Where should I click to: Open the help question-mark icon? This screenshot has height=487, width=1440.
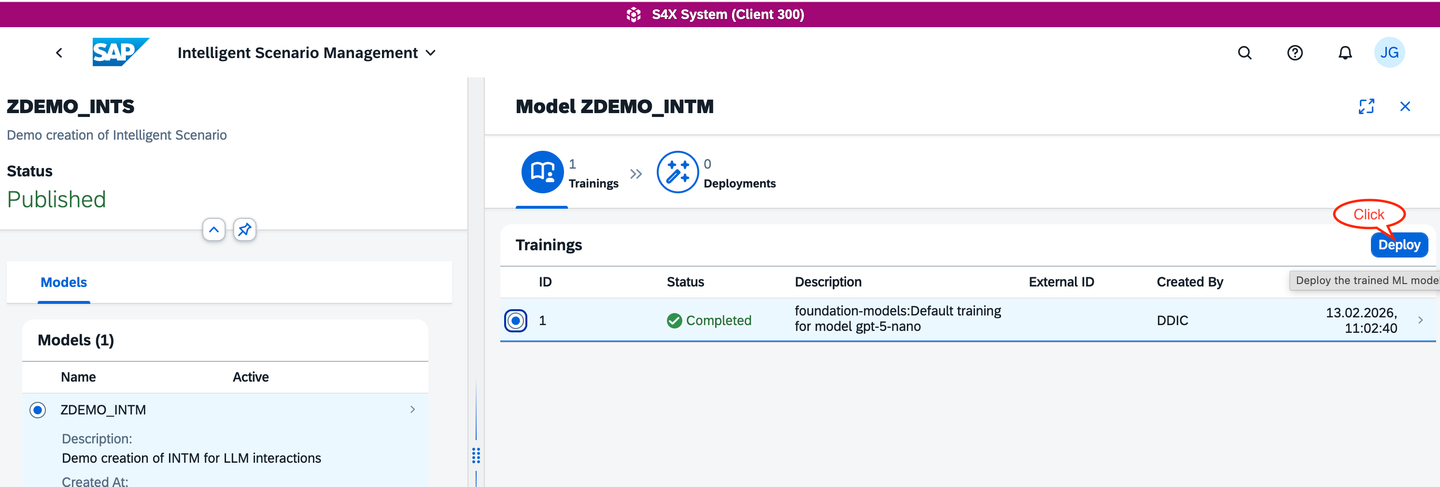1295,53
